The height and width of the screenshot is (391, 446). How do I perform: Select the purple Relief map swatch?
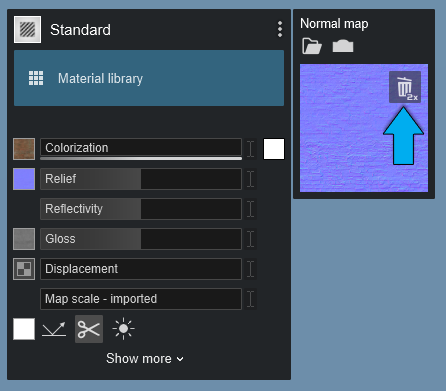(x=24, y=179)
